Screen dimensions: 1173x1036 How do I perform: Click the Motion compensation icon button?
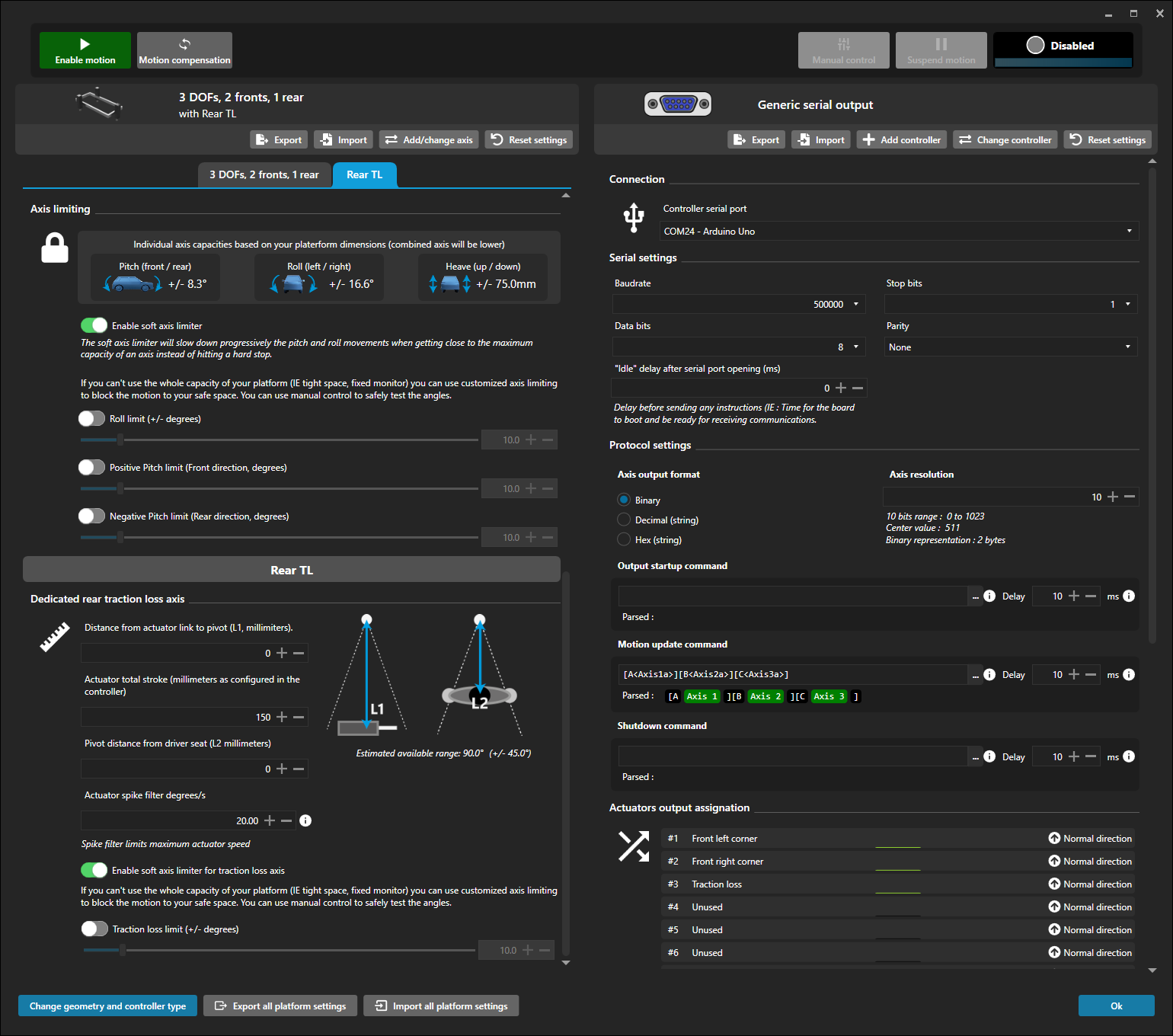184,44
